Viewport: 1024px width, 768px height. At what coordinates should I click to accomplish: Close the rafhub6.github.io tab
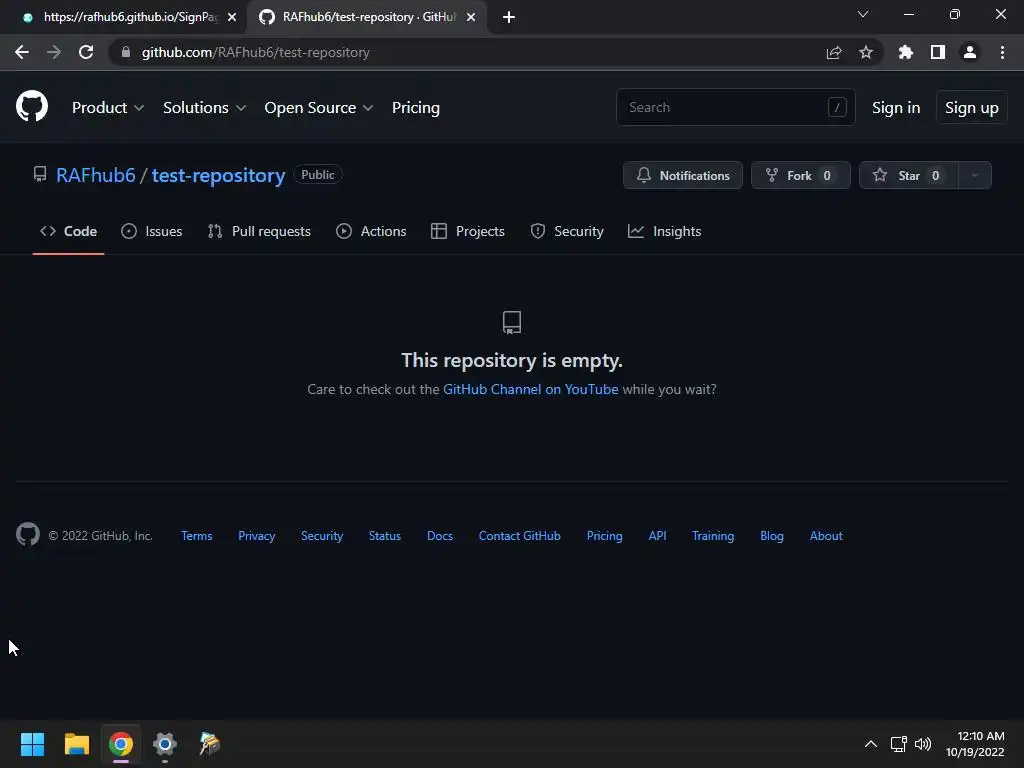(x=232, y=17)
